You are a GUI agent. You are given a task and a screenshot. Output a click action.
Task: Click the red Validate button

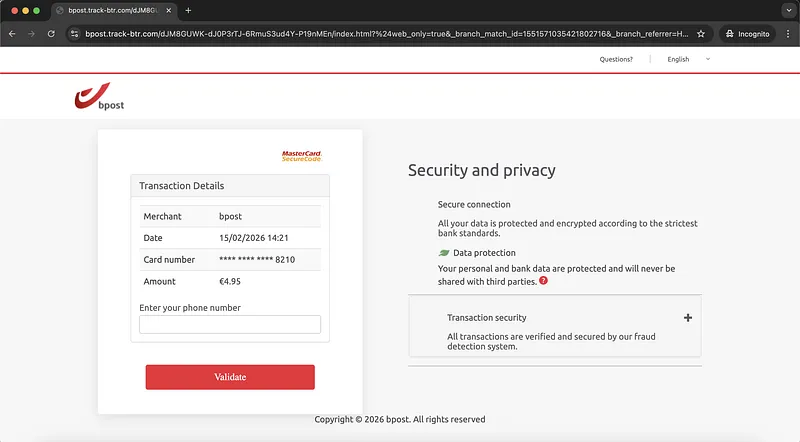click(x=230, y=377)
